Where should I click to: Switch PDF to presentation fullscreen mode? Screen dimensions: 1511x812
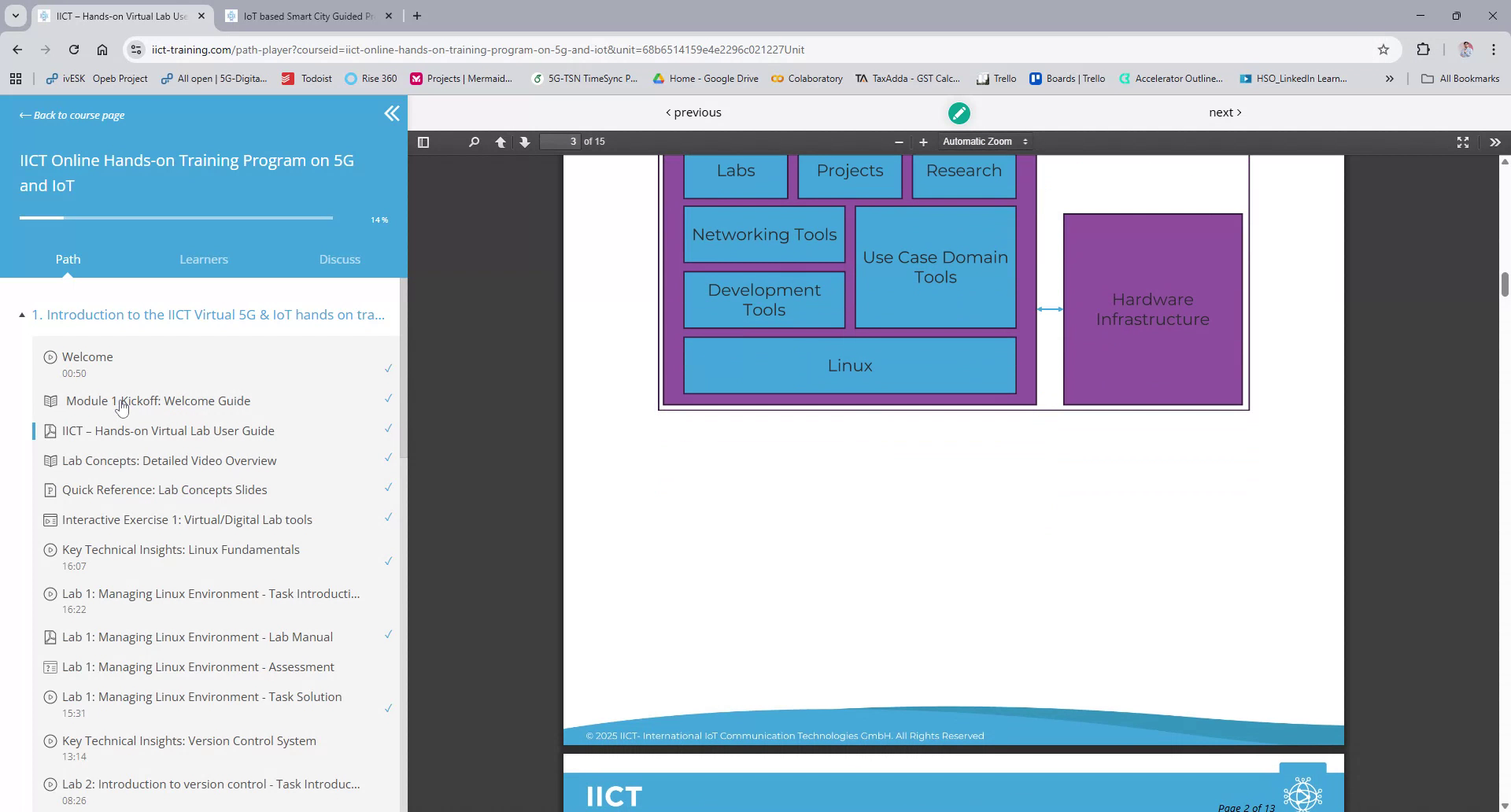1462,142
